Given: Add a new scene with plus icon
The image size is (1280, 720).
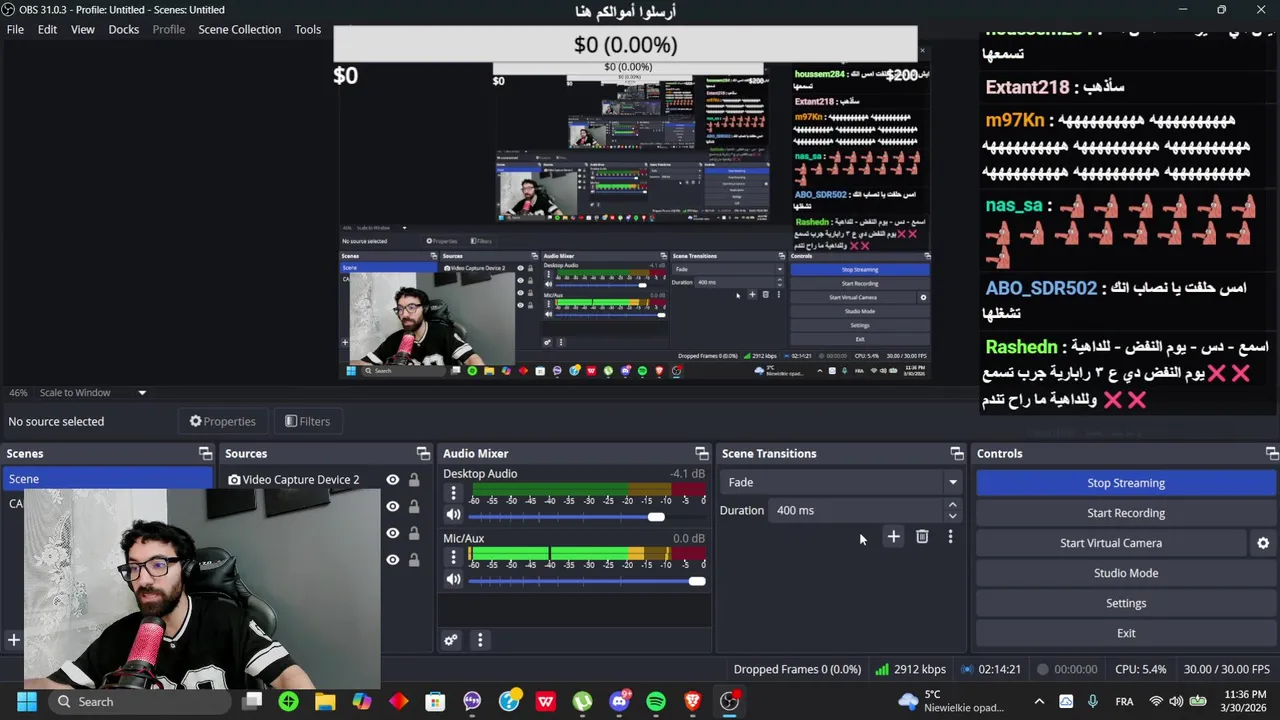Looking at the screenshot, I should [x=14, y=640].
